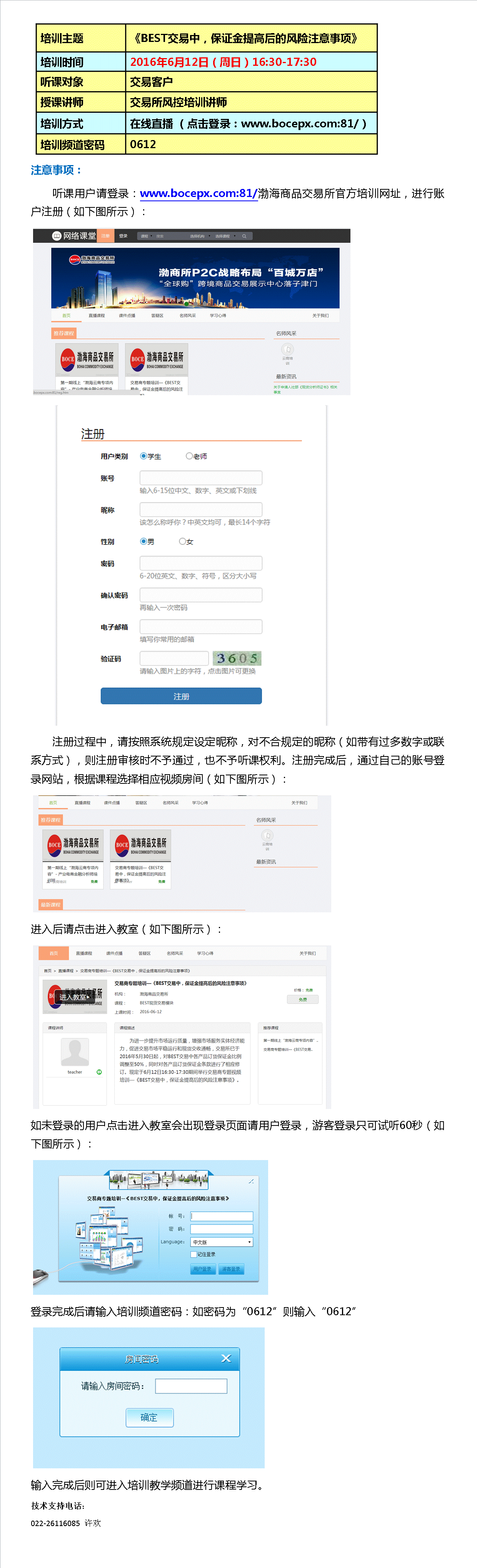Click the search text box in header
The width and height of the screenshot is (477, 1568).
[170, 236]
